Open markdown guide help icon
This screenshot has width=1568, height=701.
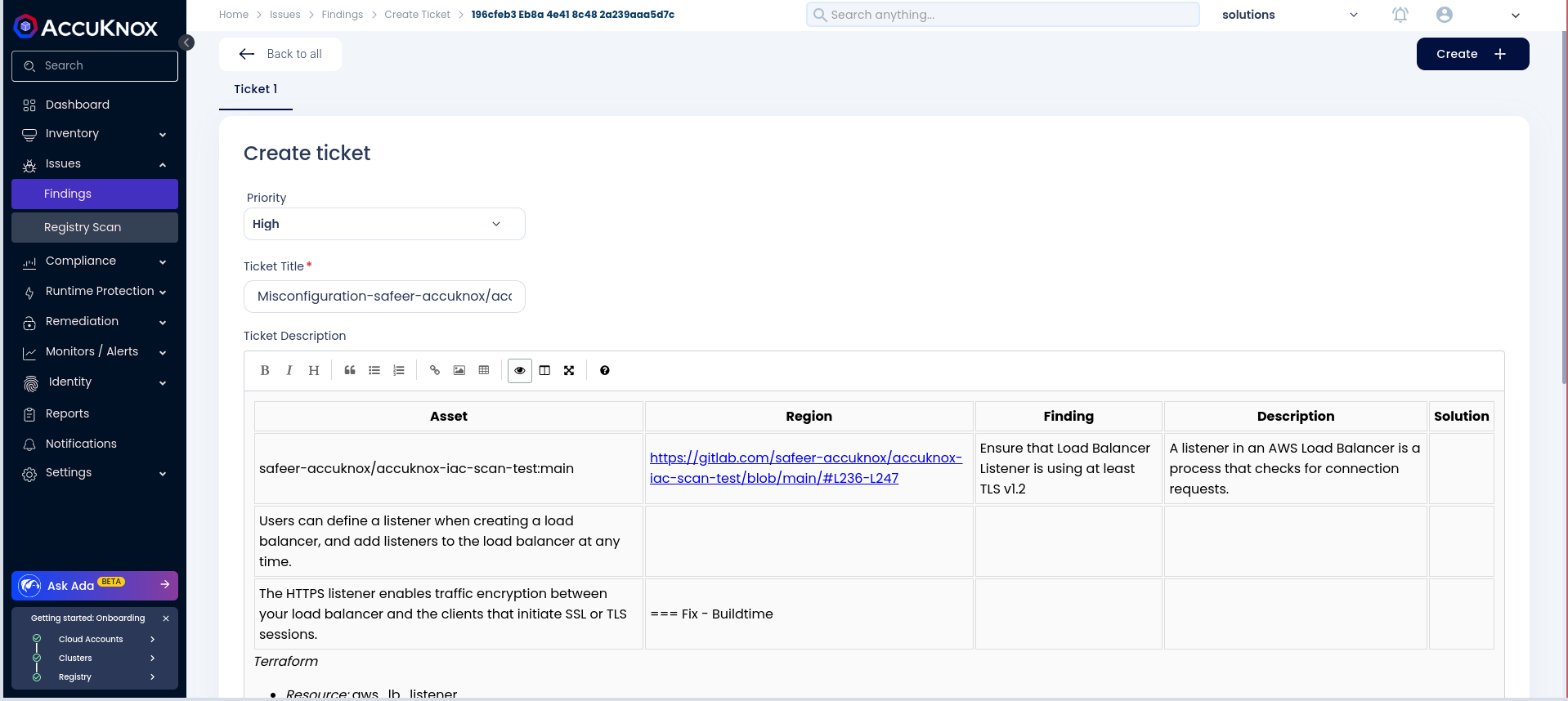[605, 370]
